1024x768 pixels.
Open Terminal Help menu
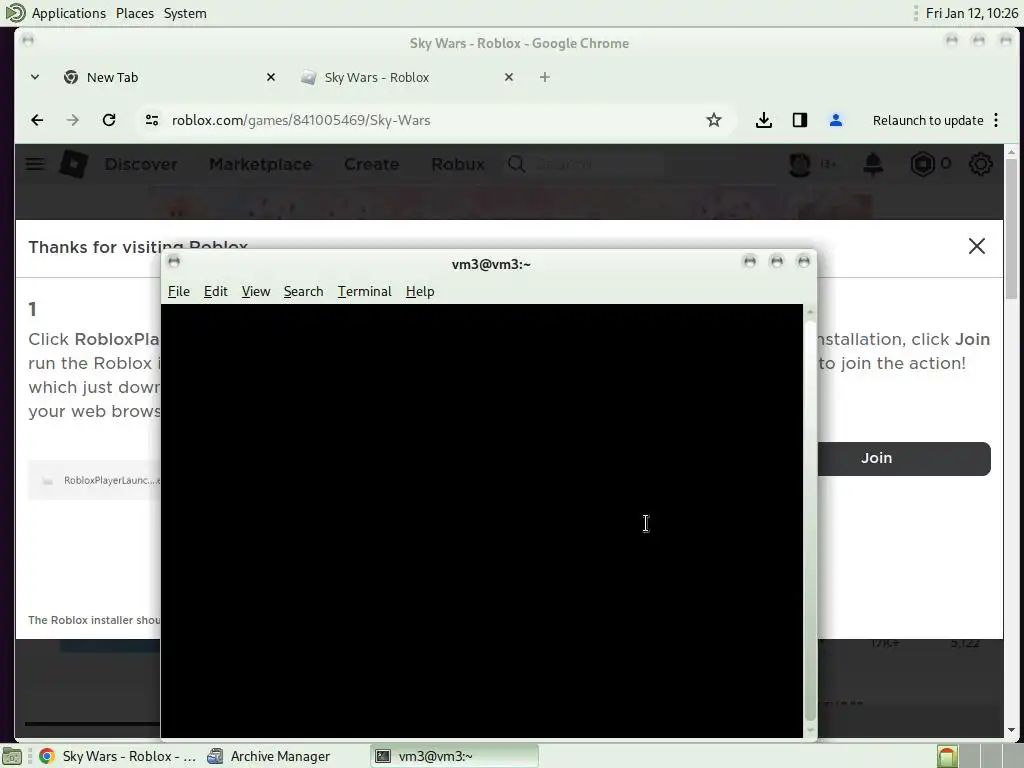click(x=420, y=291)
